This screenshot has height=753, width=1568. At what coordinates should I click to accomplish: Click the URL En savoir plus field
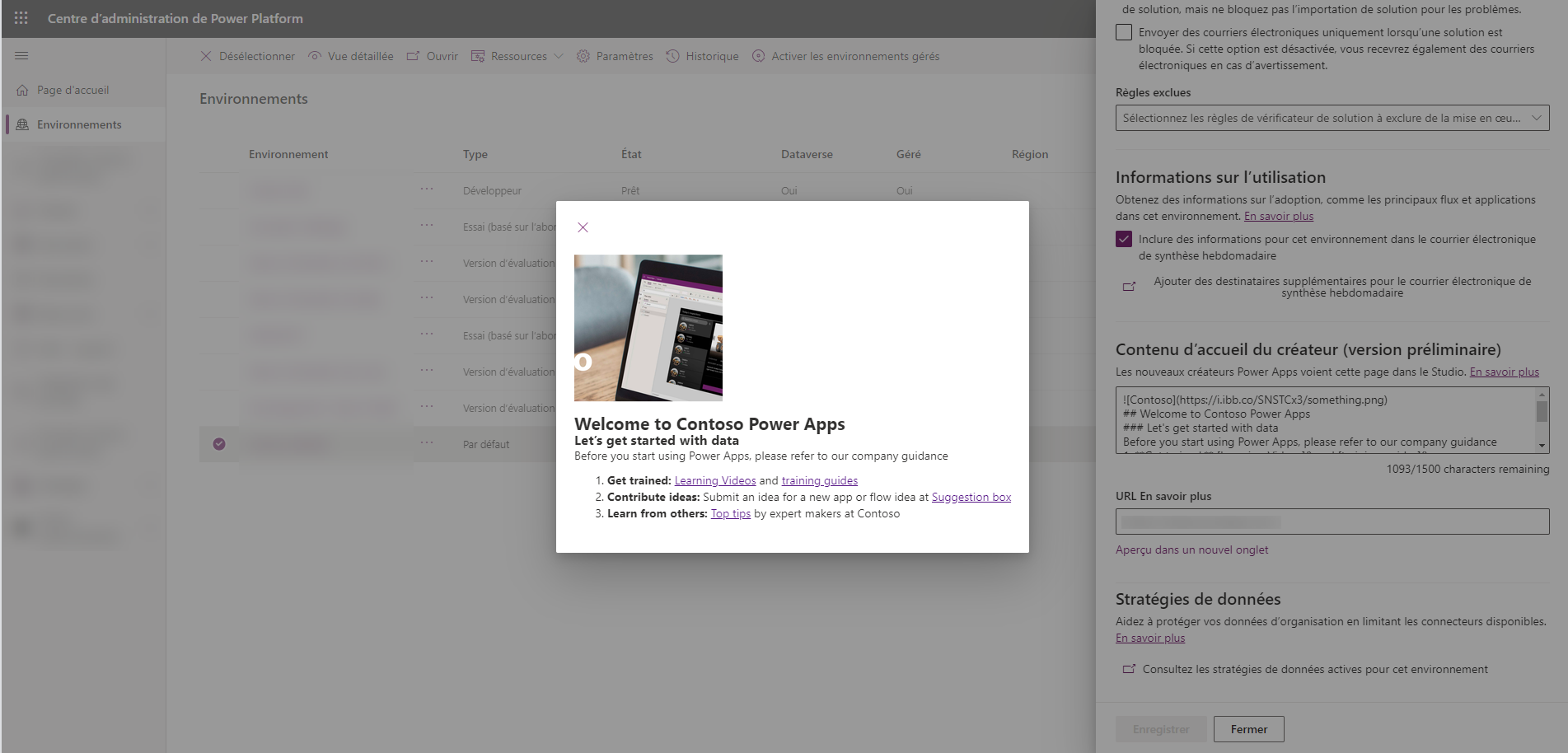click(1332, 521)
